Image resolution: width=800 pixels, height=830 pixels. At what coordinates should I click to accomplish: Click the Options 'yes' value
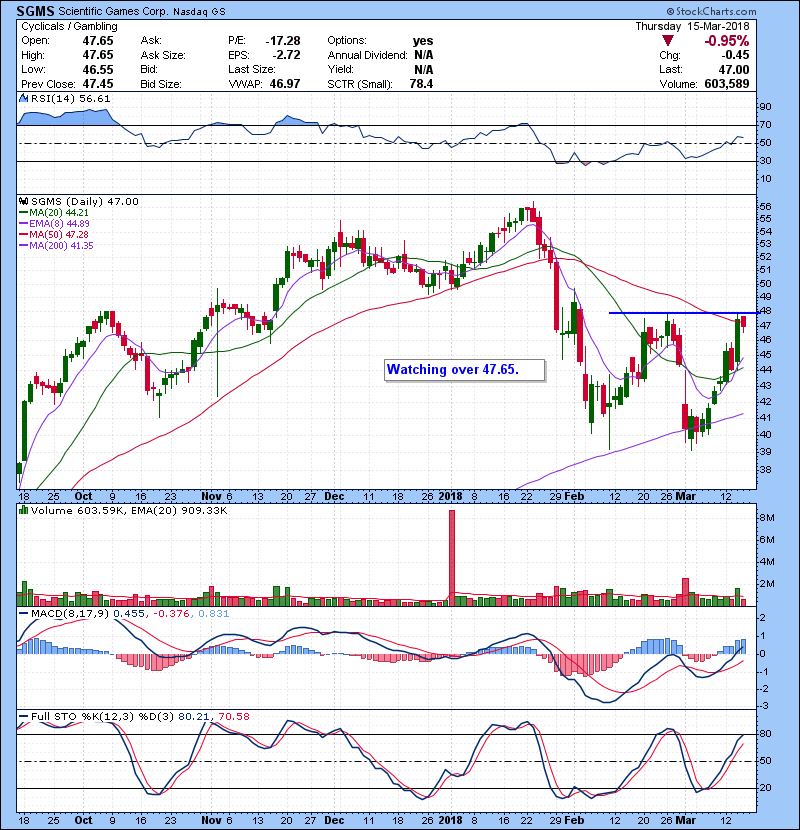click(x=423, y=41)
